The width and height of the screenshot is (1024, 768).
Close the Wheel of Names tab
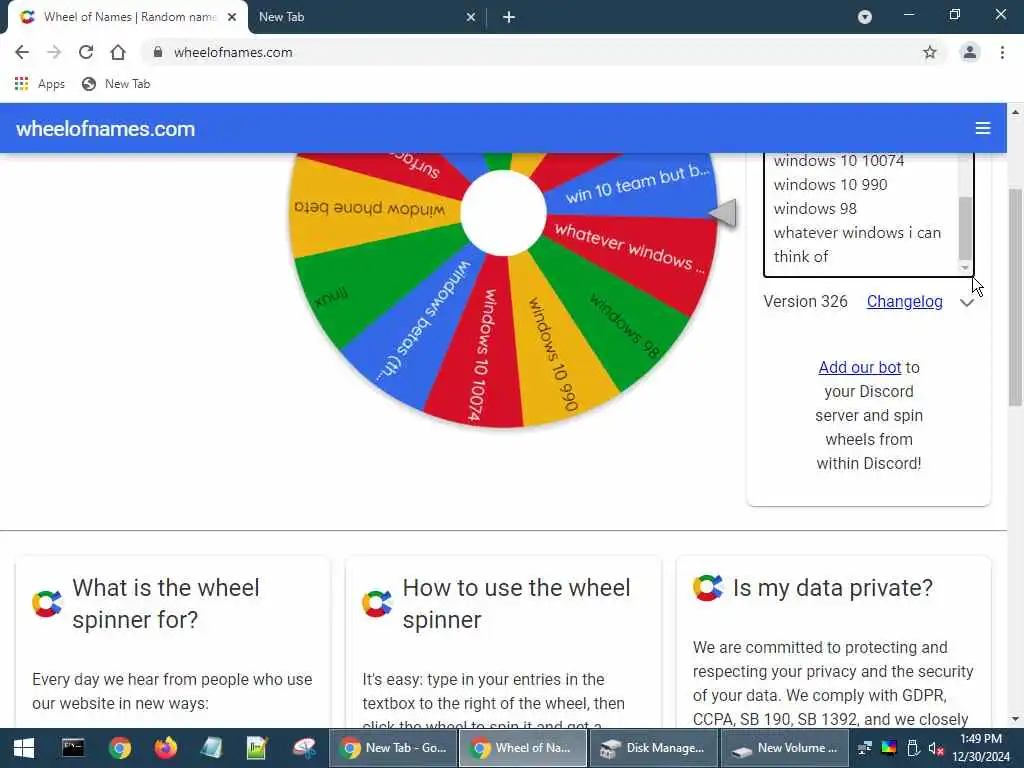(232, 17)
